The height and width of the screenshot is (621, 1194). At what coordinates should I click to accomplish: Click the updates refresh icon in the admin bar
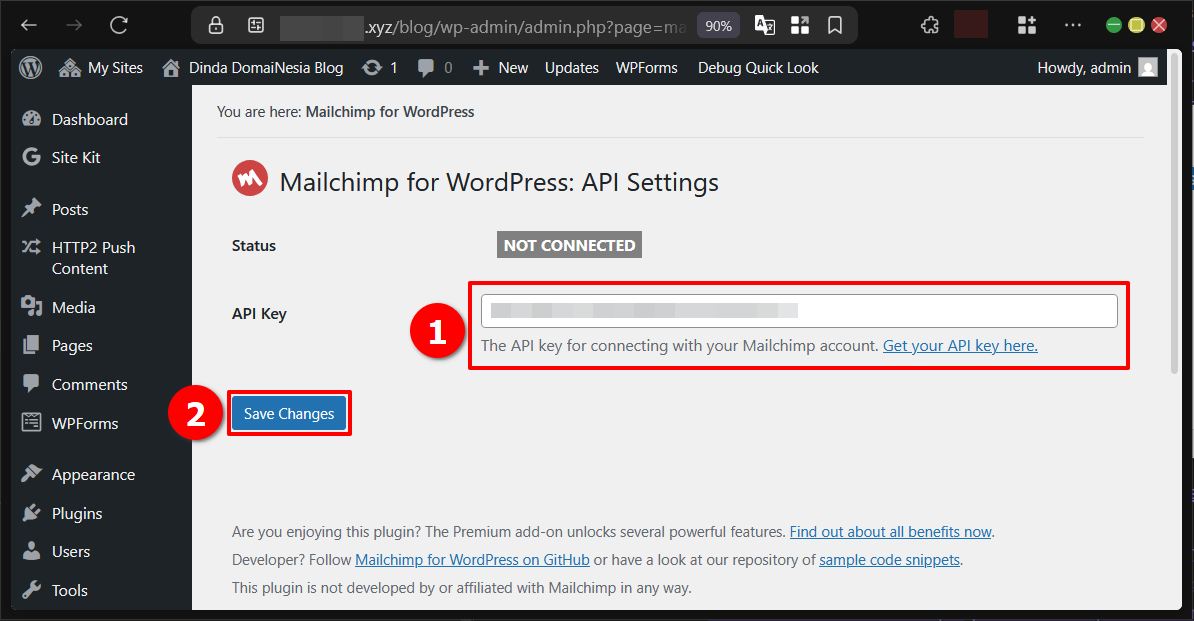(x=368, y=67)
